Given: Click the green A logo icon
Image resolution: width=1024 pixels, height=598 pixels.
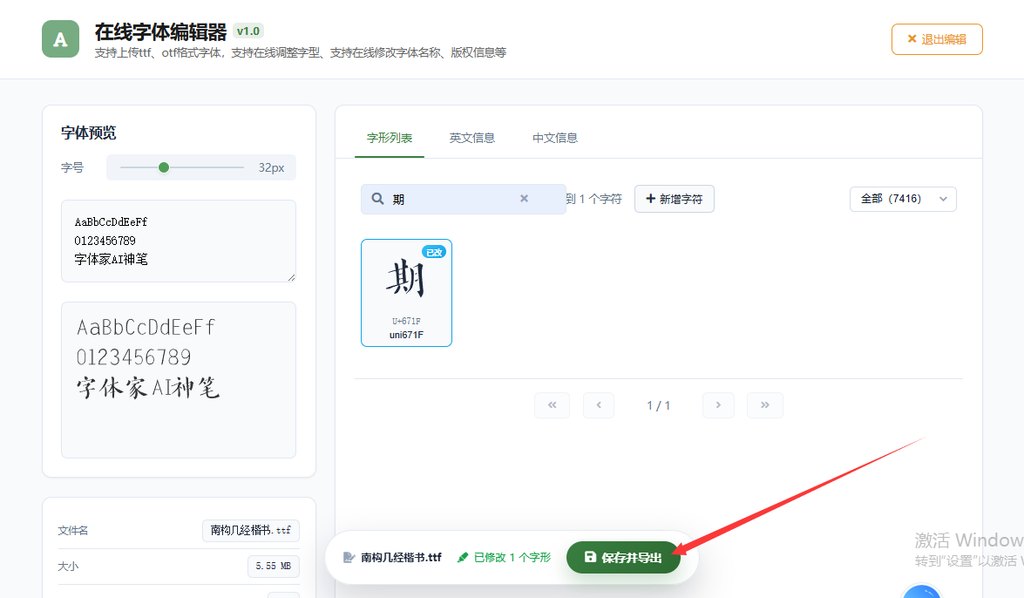Looking at the screenshot, I should pos(60,39).
